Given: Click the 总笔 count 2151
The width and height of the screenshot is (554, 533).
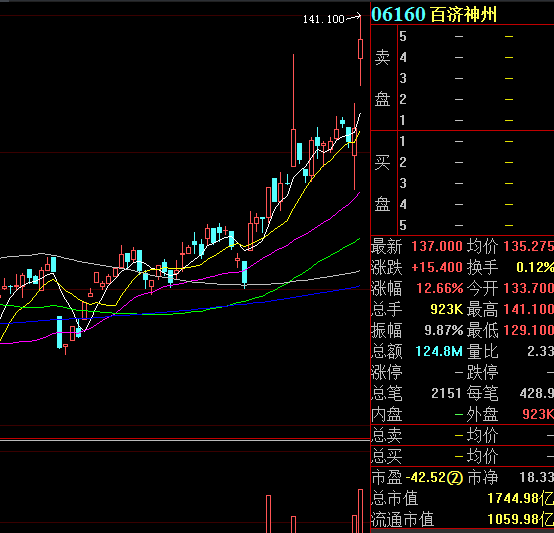Looking at the screenshot, I should click(446, 393).
